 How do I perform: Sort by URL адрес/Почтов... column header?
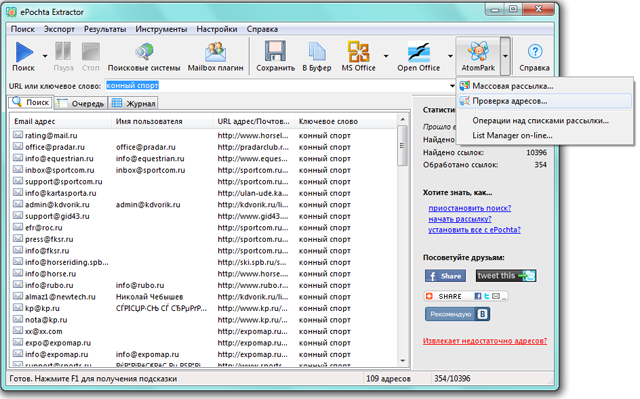[x=253, y=121]
